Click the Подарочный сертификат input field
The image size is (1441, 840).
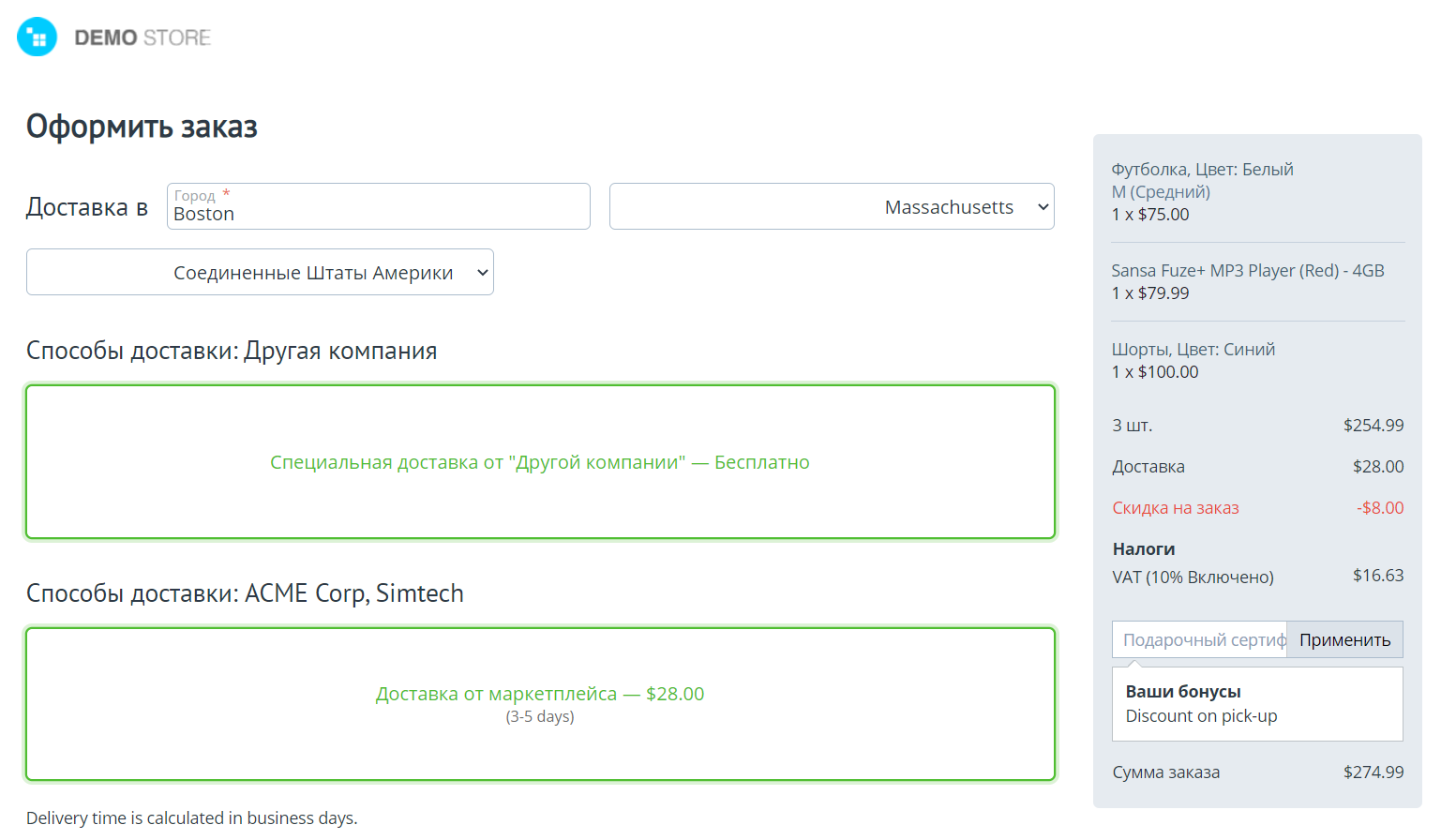pyautogui.click(x=1199, y=640)
